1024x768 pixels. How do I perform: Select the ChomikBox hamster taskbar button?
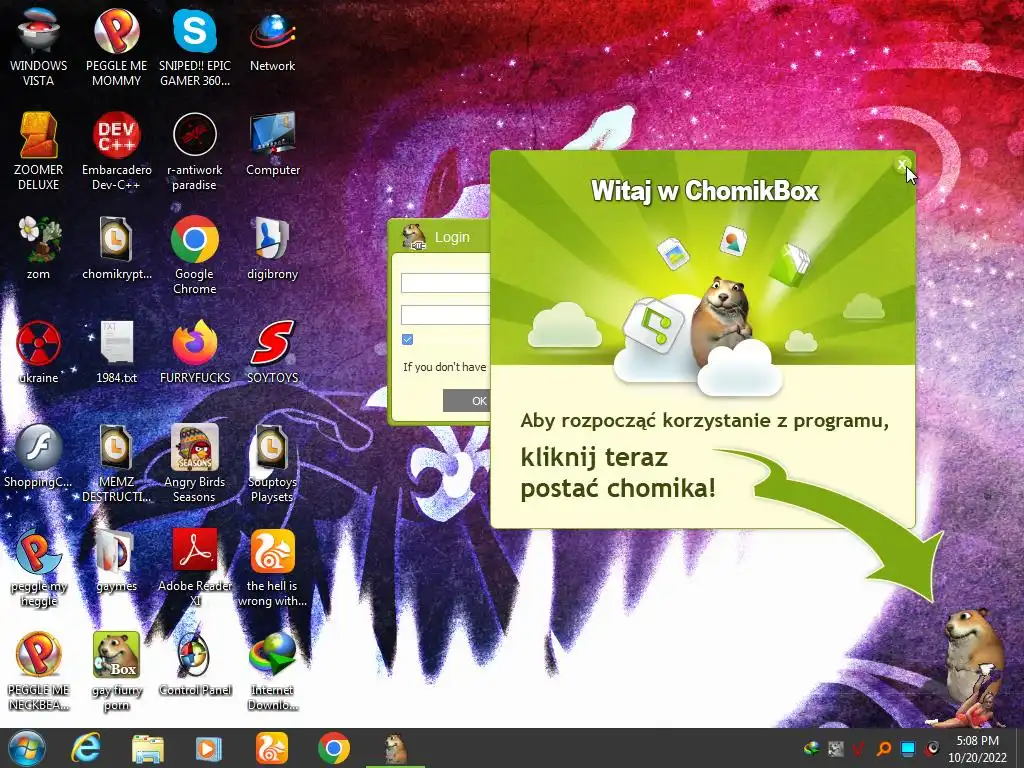click(395, 748)
